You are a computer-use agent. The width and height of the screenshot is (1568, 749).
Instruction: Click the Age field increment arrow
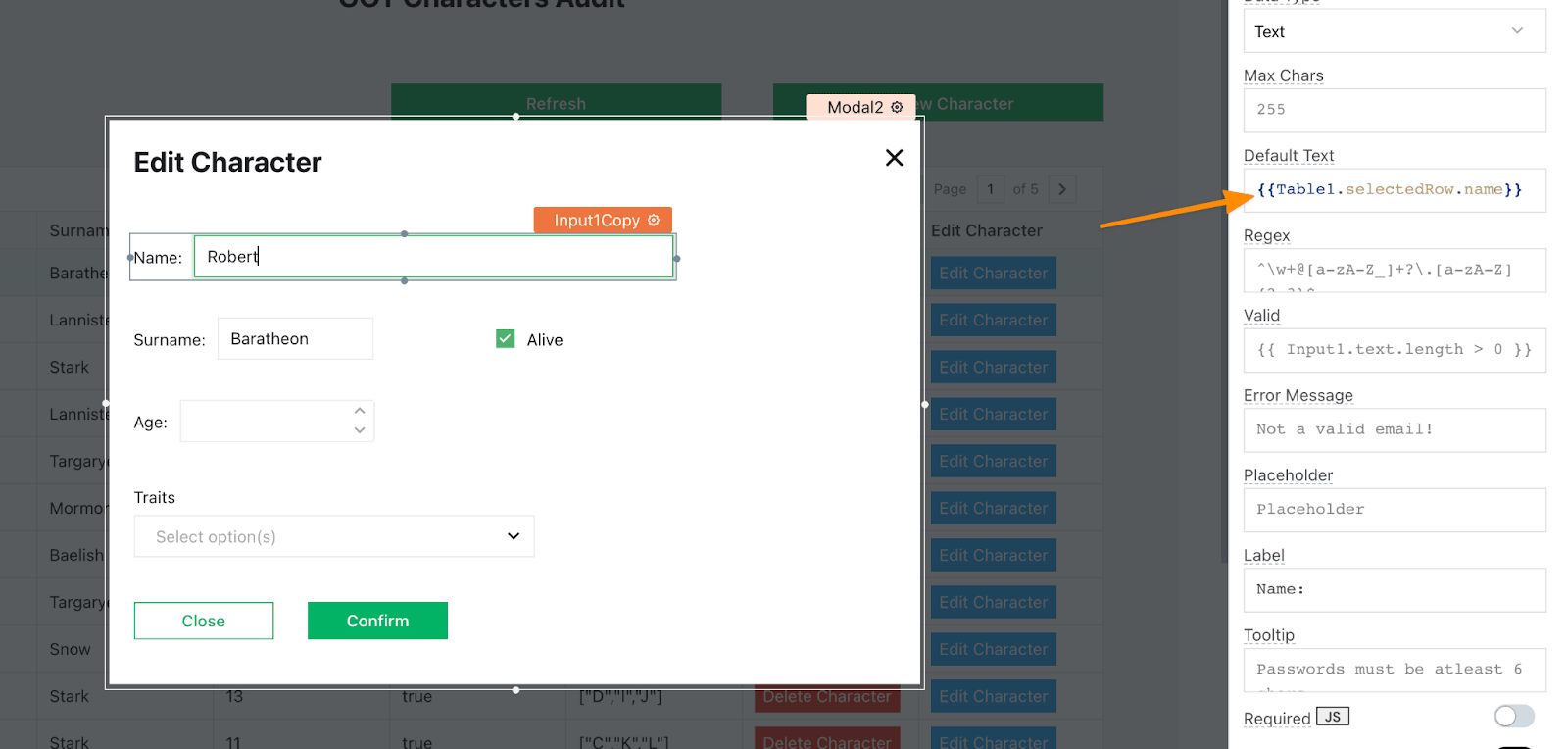360,411
